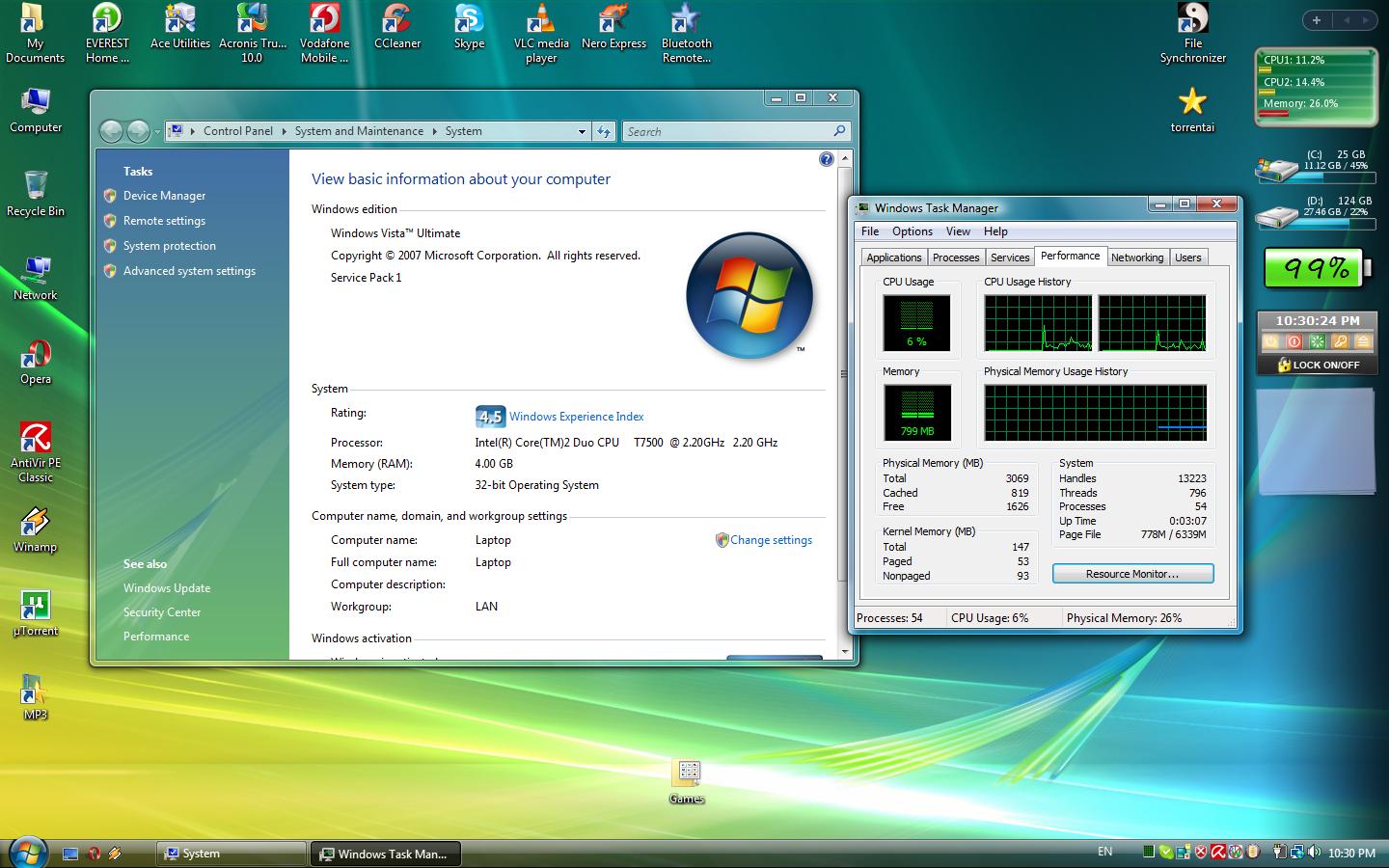Open Vodafone Mobile desktop icon

[325, 33]
